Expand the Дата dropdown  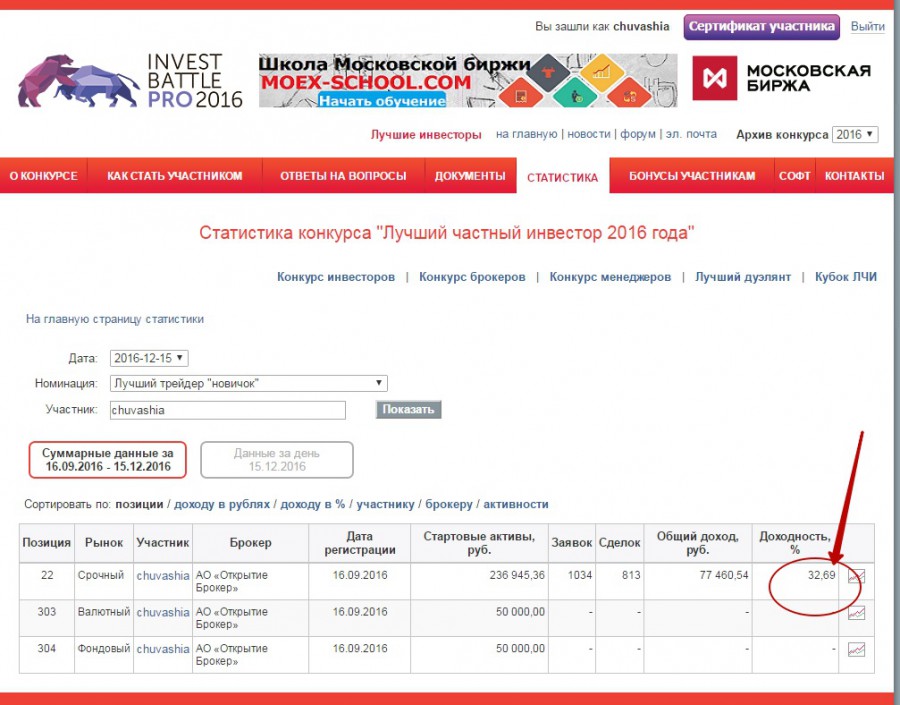coord(149,358)
